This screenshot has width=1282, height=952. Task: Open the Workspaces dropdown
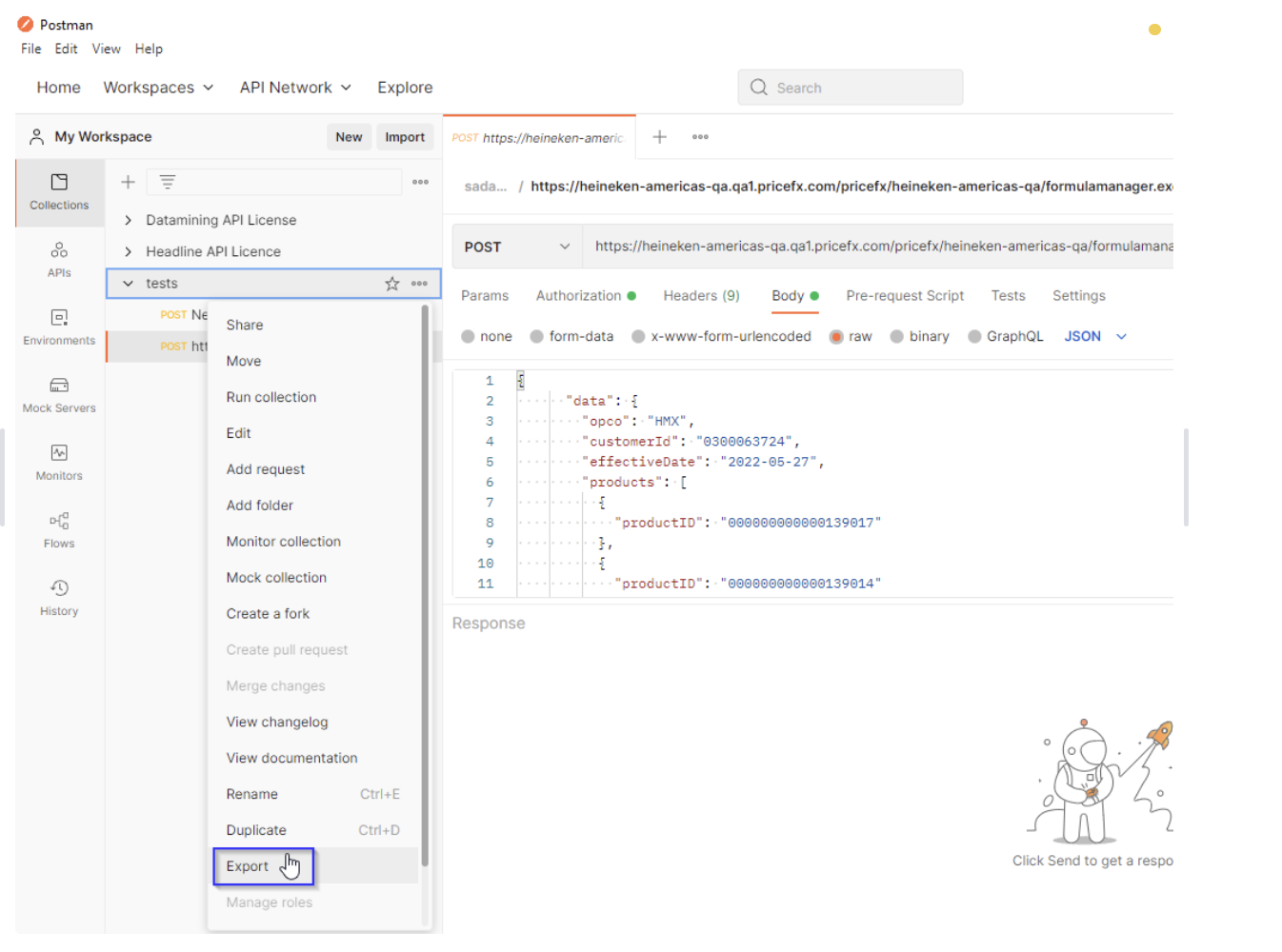pyautogui.click(x=158, y=88)
